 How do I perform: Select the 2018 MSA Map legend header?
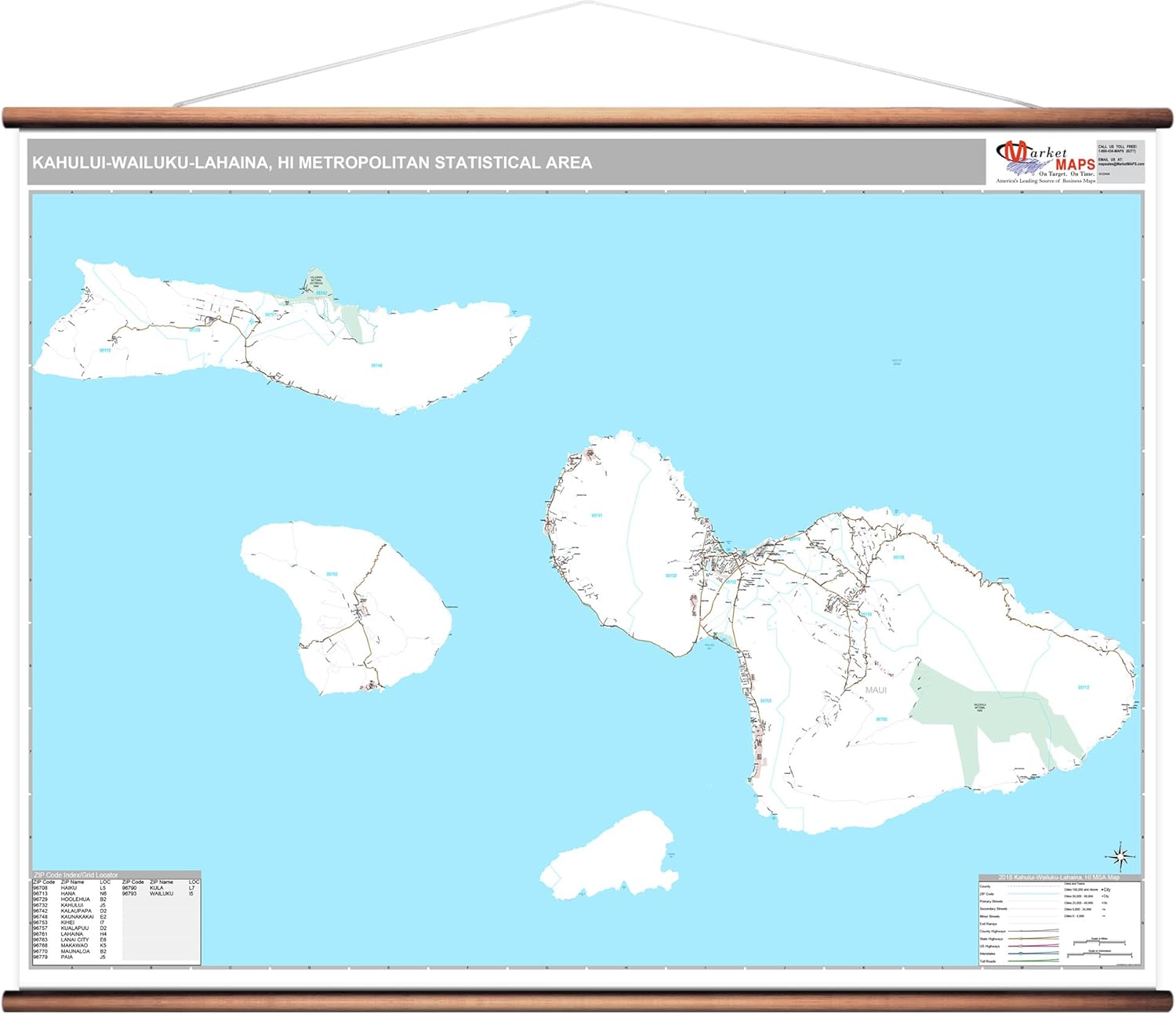pos(1058,877)
